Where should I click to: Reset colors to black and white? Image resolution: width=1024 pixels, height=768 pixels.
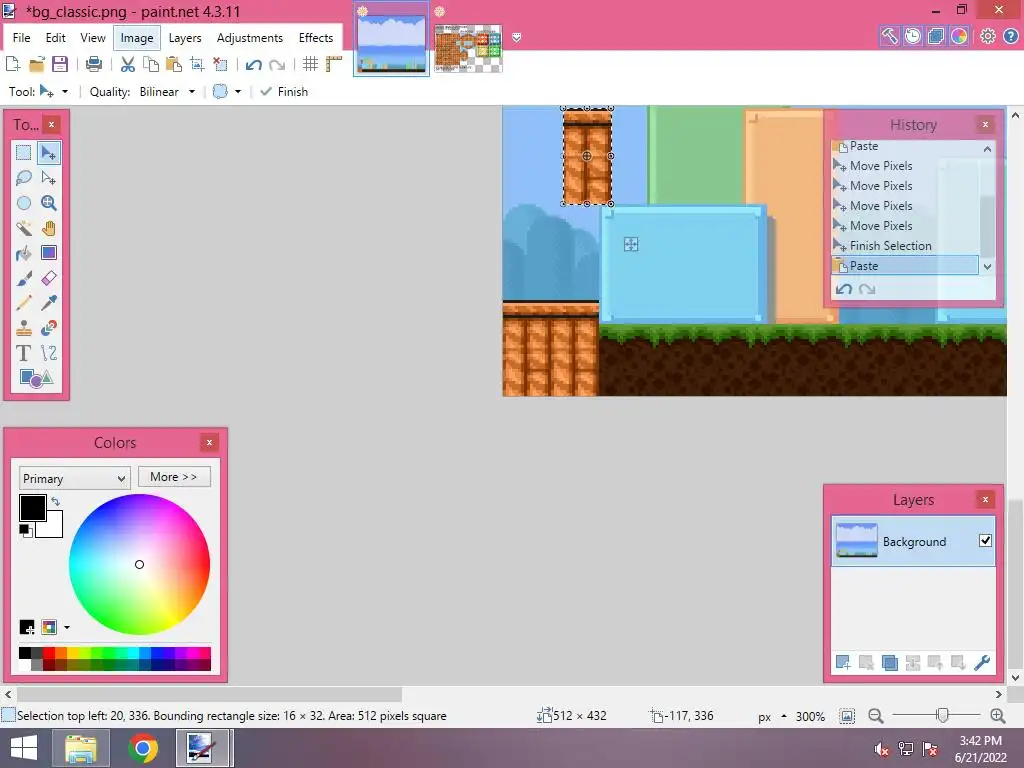click(25, 530)
